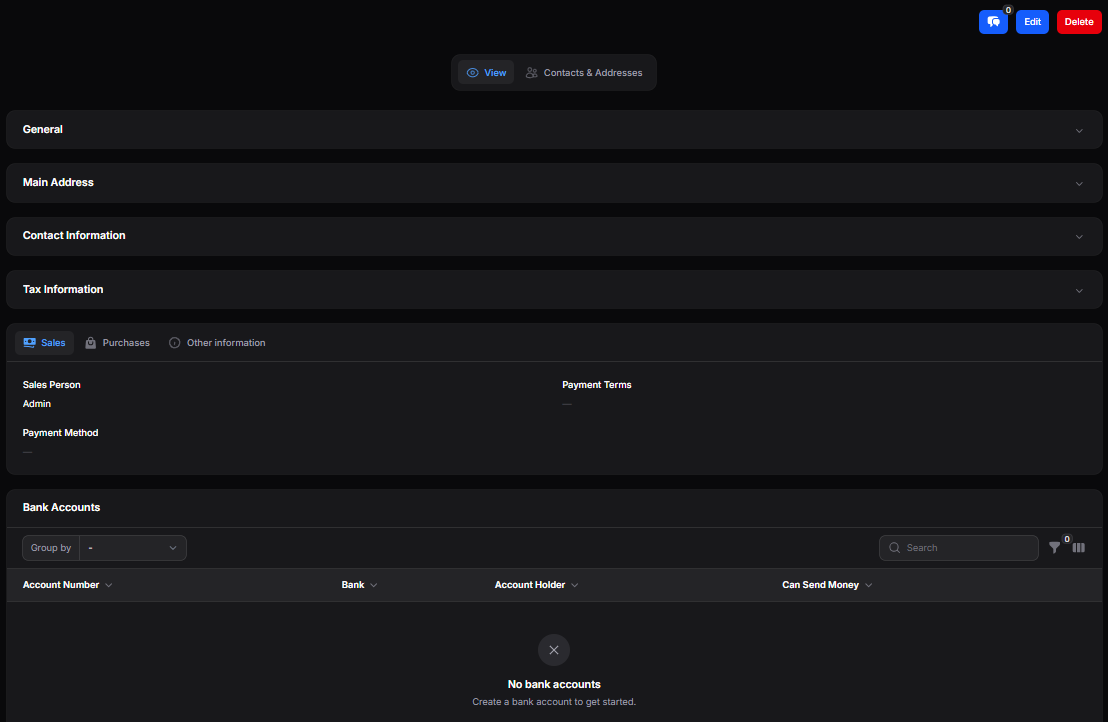Click the Bank Accounts heading
1108x722 pixels.
tap(61, 507)
